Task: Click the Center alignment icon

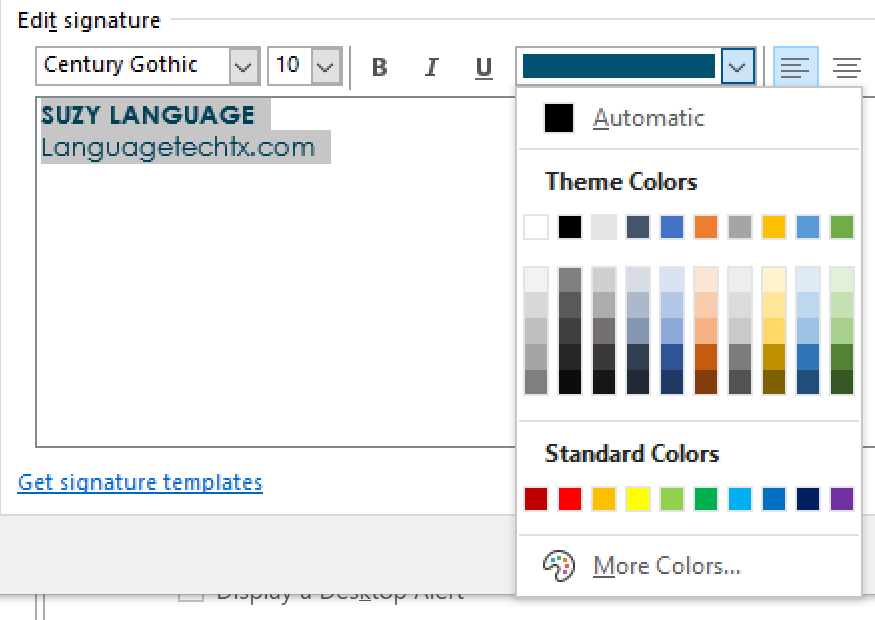Action: 847,68
